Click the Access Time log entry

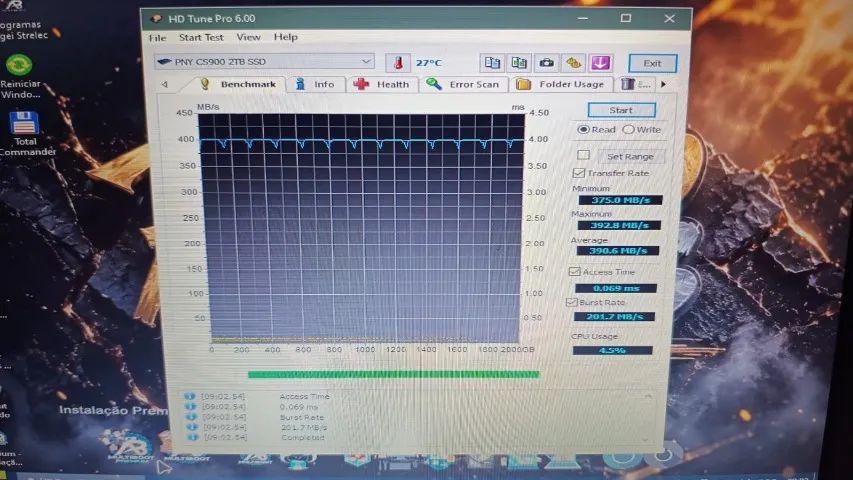(305, 396)
